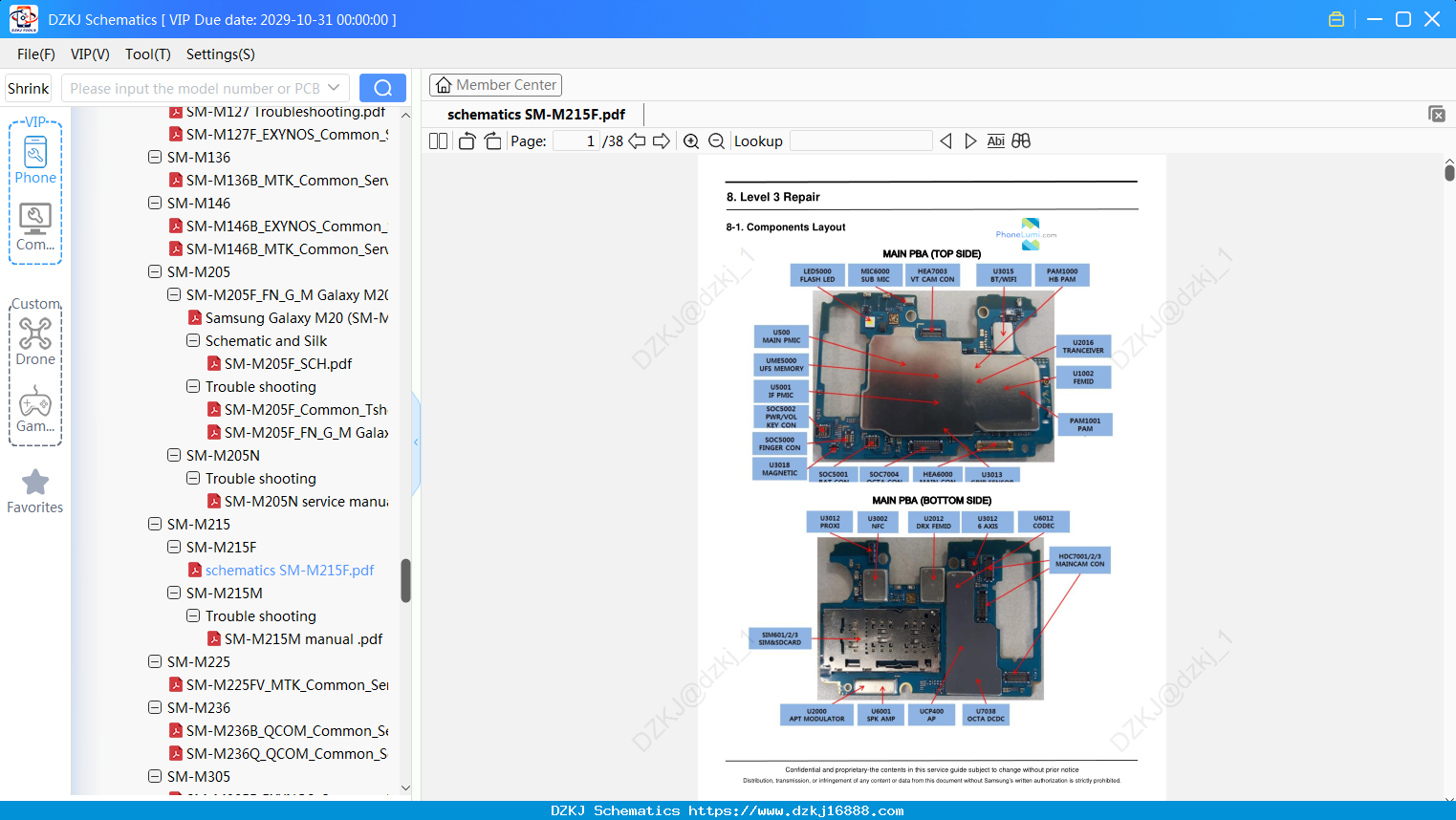Screen dimensions: 1456x820
Task: Find next lookup match
Action: point(970,141)
